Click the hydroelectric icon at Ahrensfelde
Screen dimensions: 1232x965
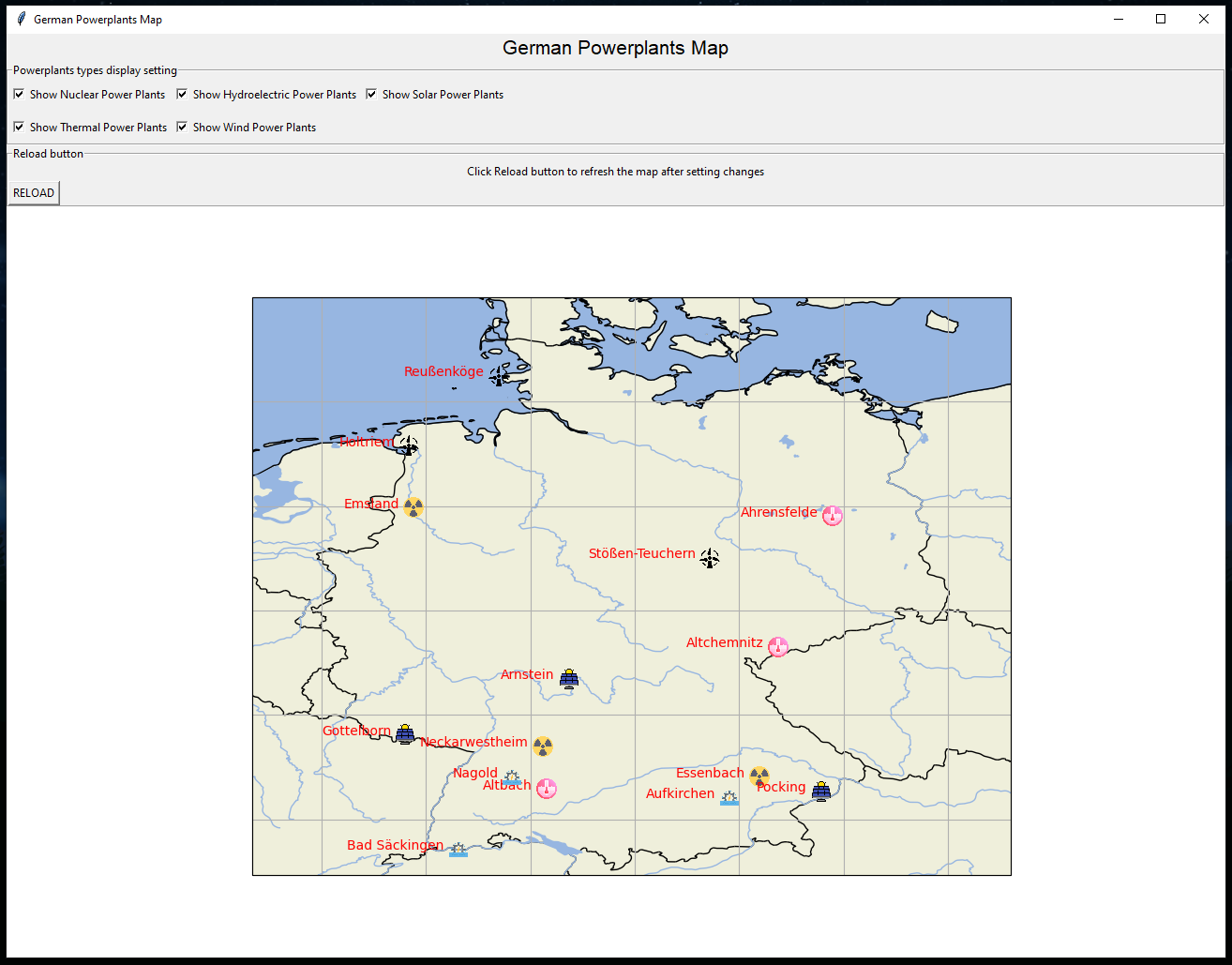(832, 516)
